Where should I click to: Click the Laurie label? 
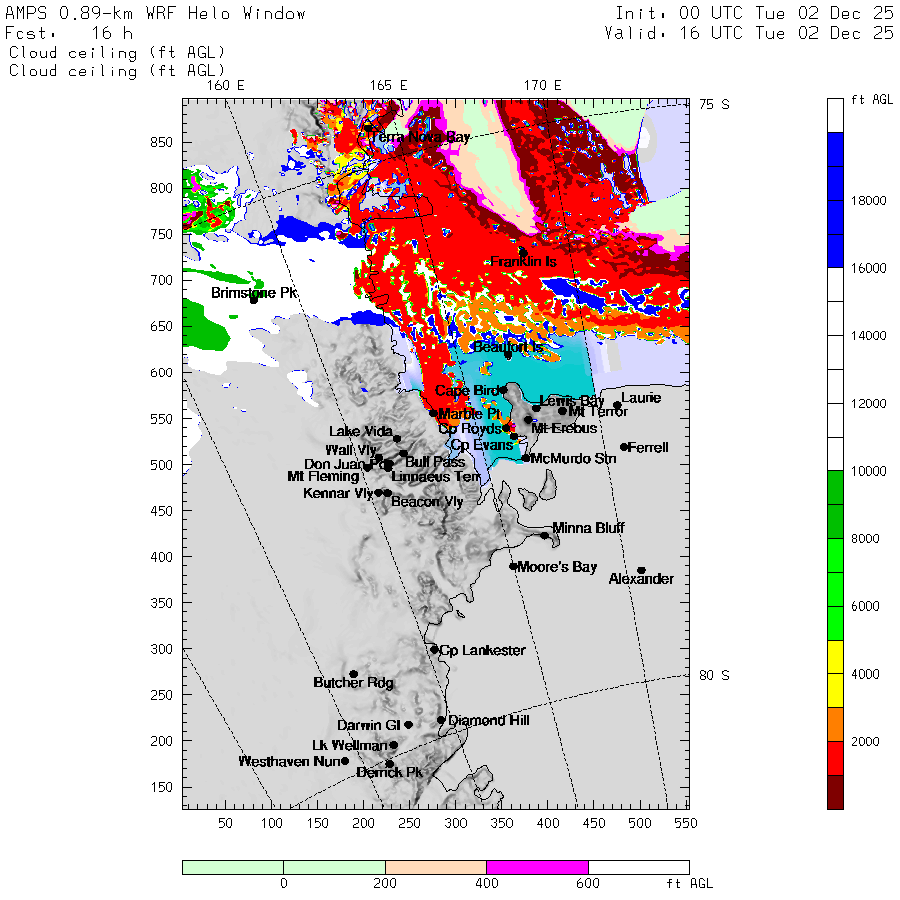click(641, 398)
